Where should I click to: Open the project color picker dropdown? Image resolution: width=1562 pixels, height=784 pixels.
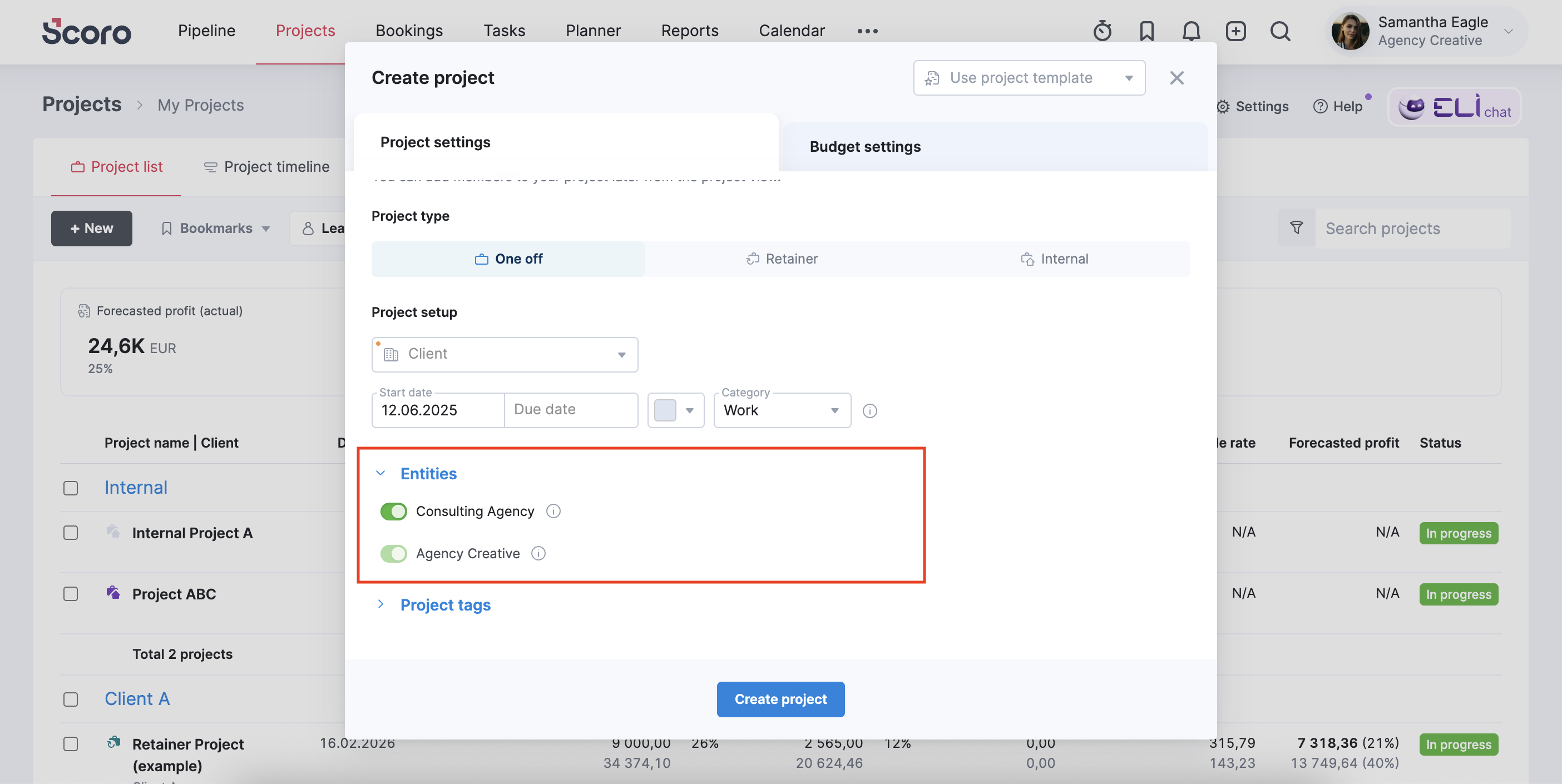click(x=675, y=410)
